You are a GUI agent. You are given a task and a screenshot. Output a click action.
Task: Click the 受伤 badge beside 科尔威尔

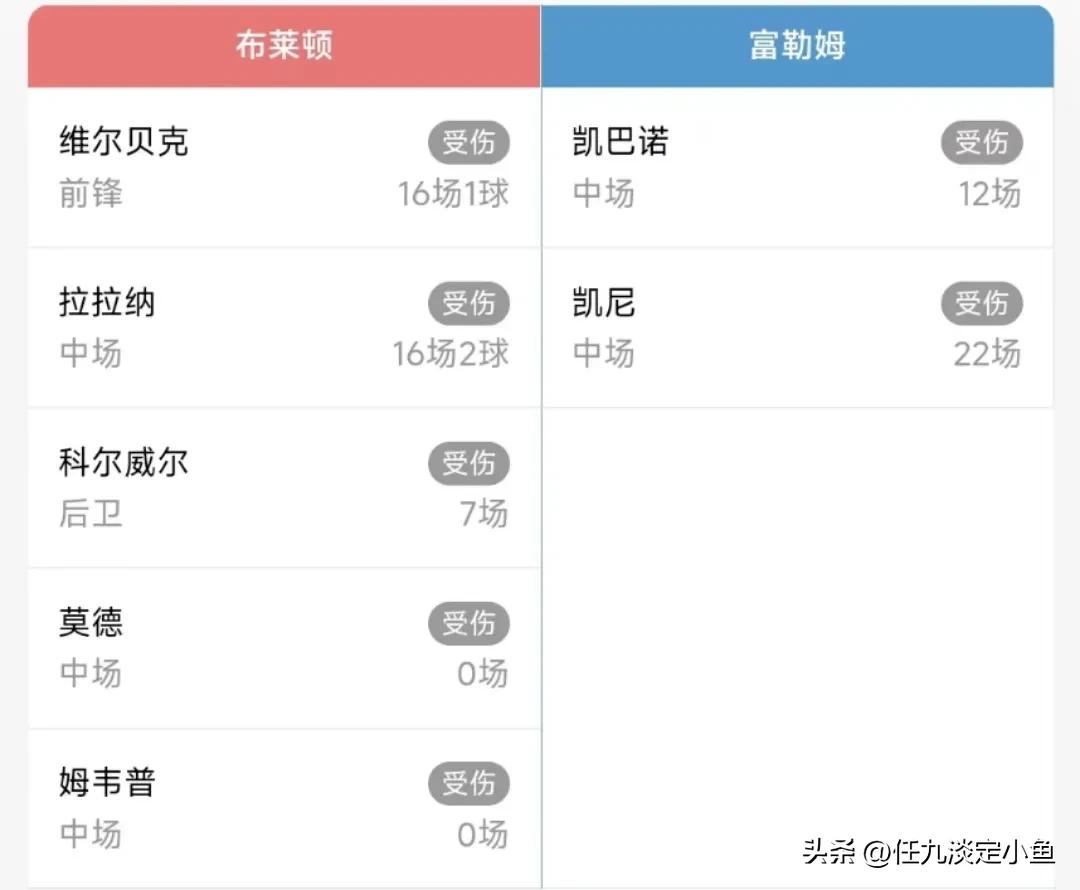coord(469,463)
